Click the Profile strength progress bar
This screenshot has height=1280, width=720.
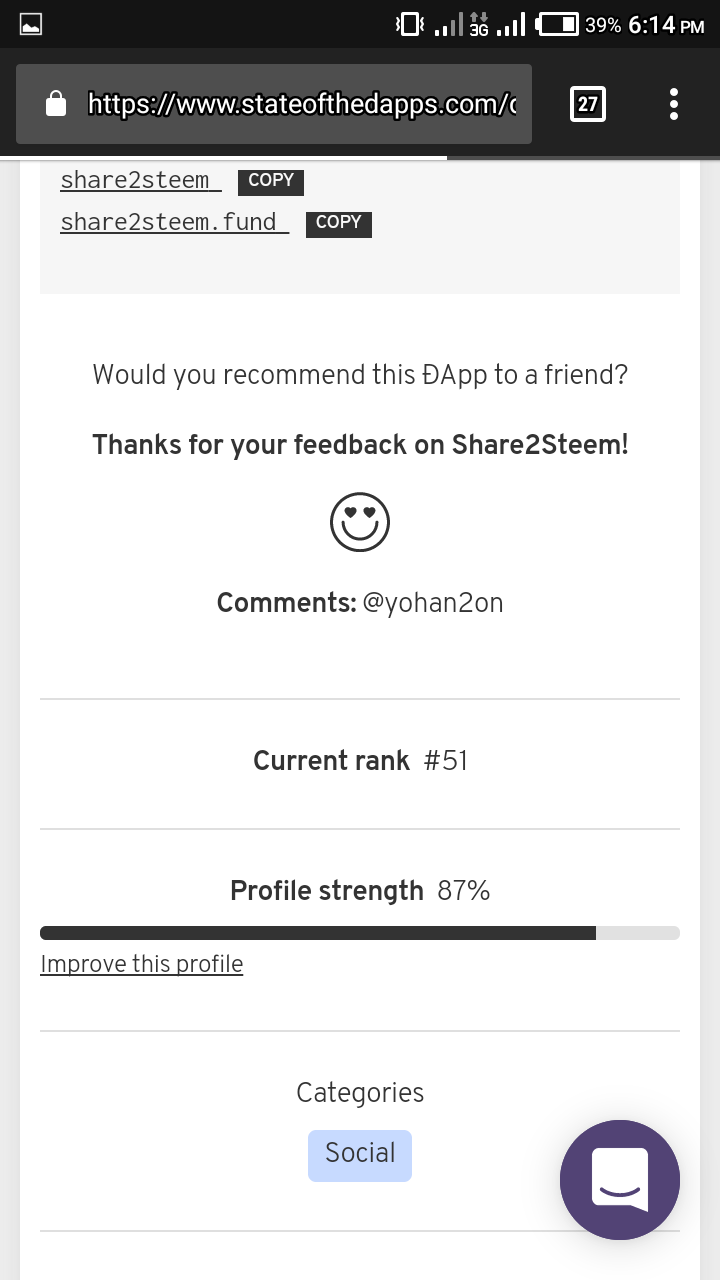pos(360,933)
